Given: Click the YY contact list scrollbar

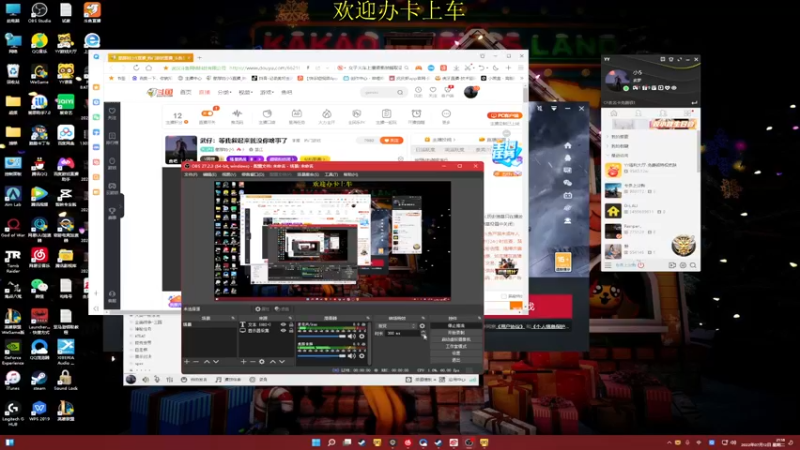Looking at the screenshot, I should click(698, 150).
